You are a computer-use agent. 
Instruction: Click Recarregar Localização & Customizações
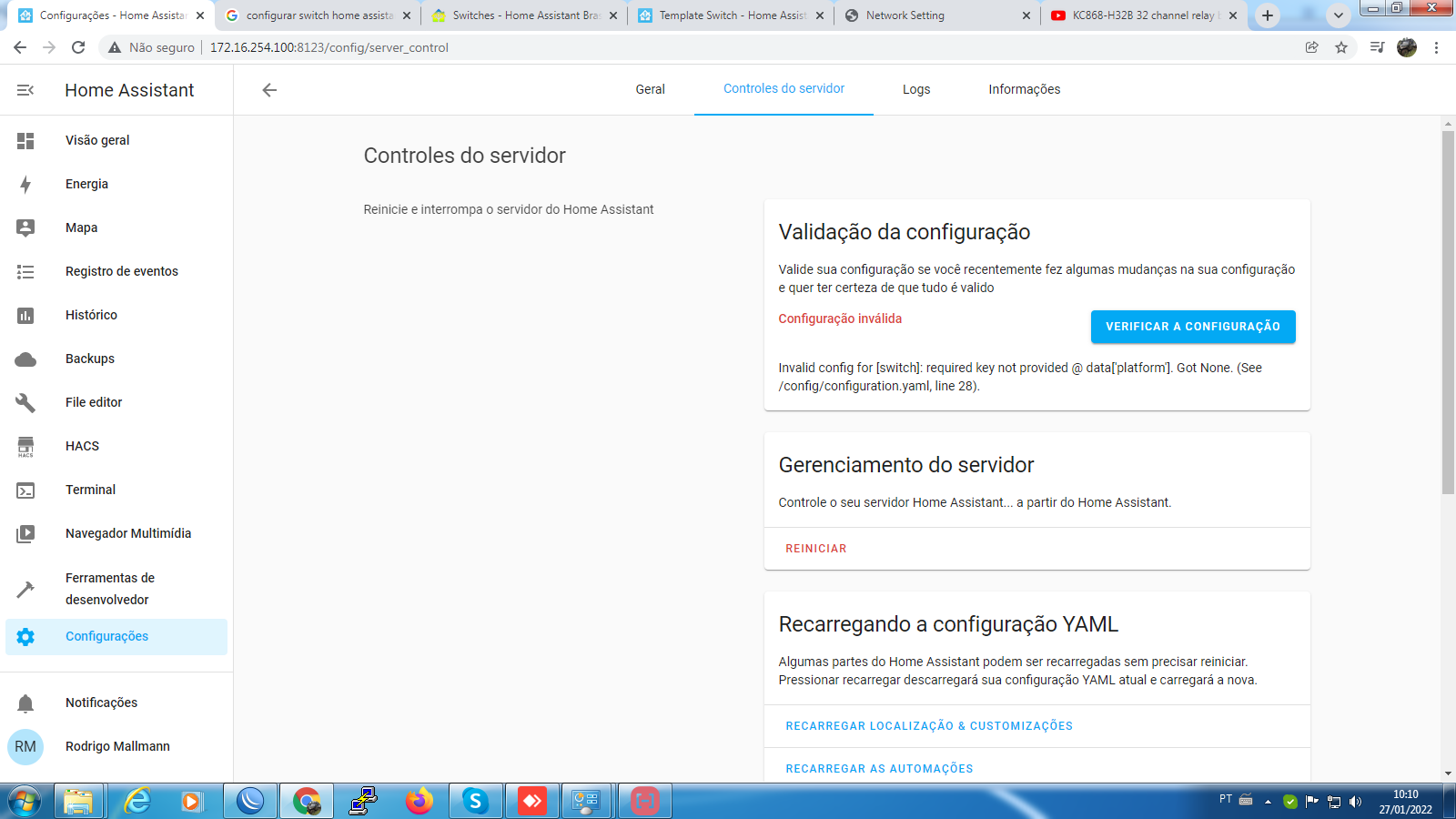pos(929,726)
